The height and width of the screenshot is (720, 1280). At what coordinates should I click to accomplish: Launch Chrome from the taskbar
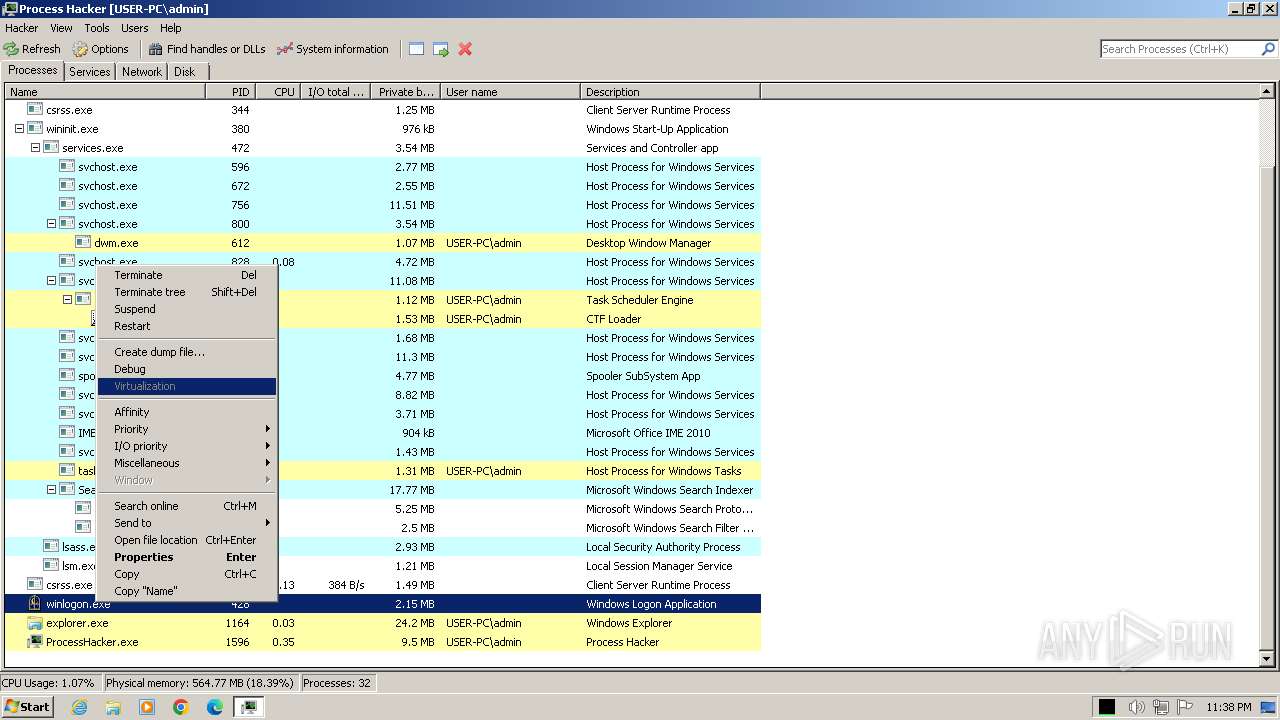(181, 707)
